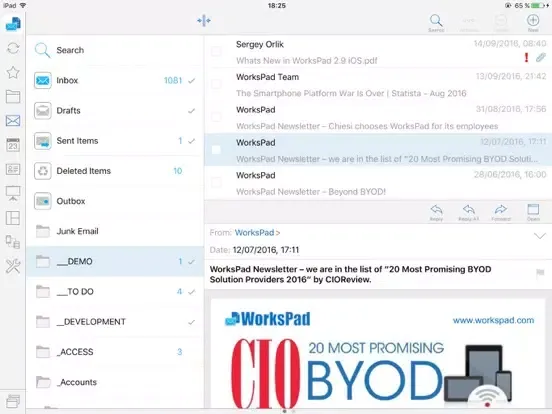
Task: Check the box for Sergey Orlik email
Action: click(x=216, y=51)
